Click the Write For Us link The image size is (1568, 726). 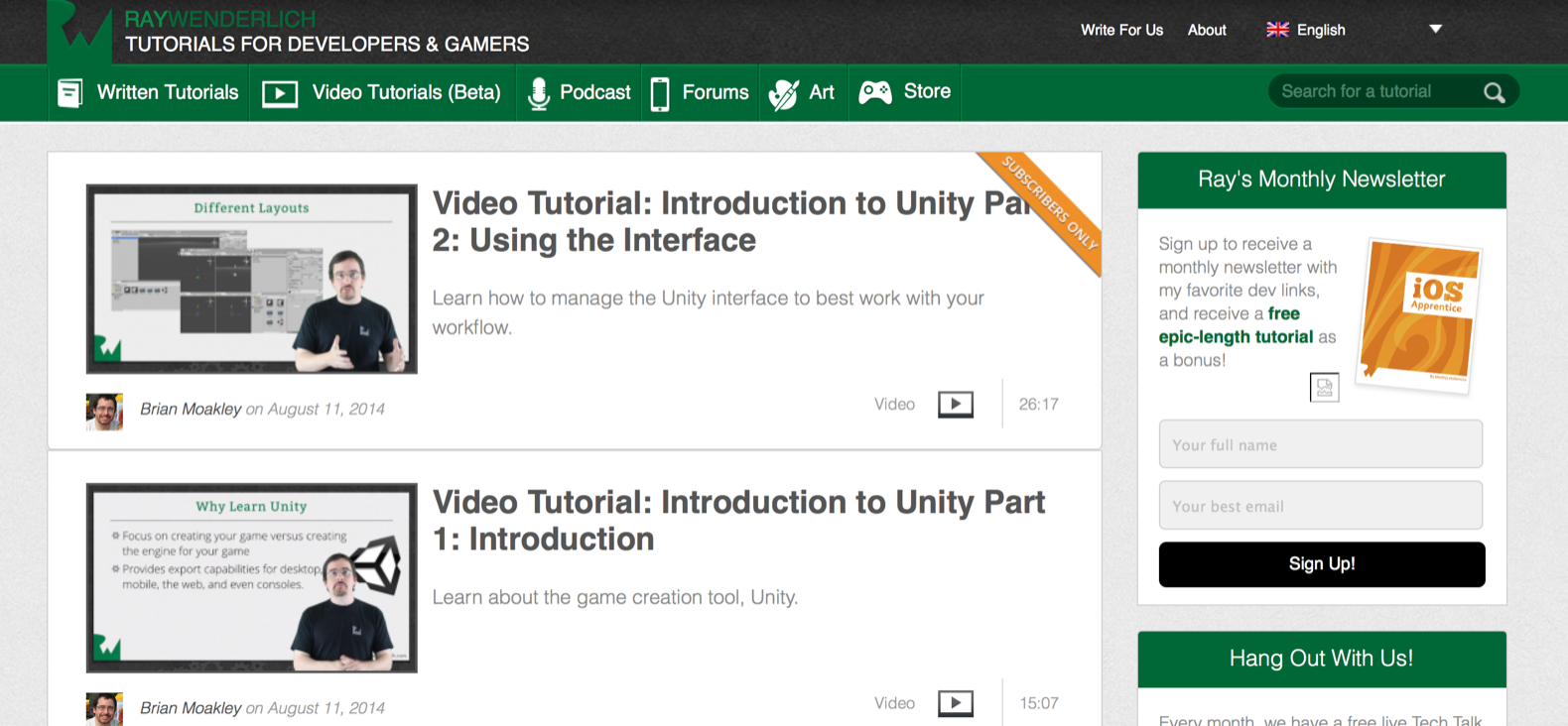click(x=1121, y=30)
